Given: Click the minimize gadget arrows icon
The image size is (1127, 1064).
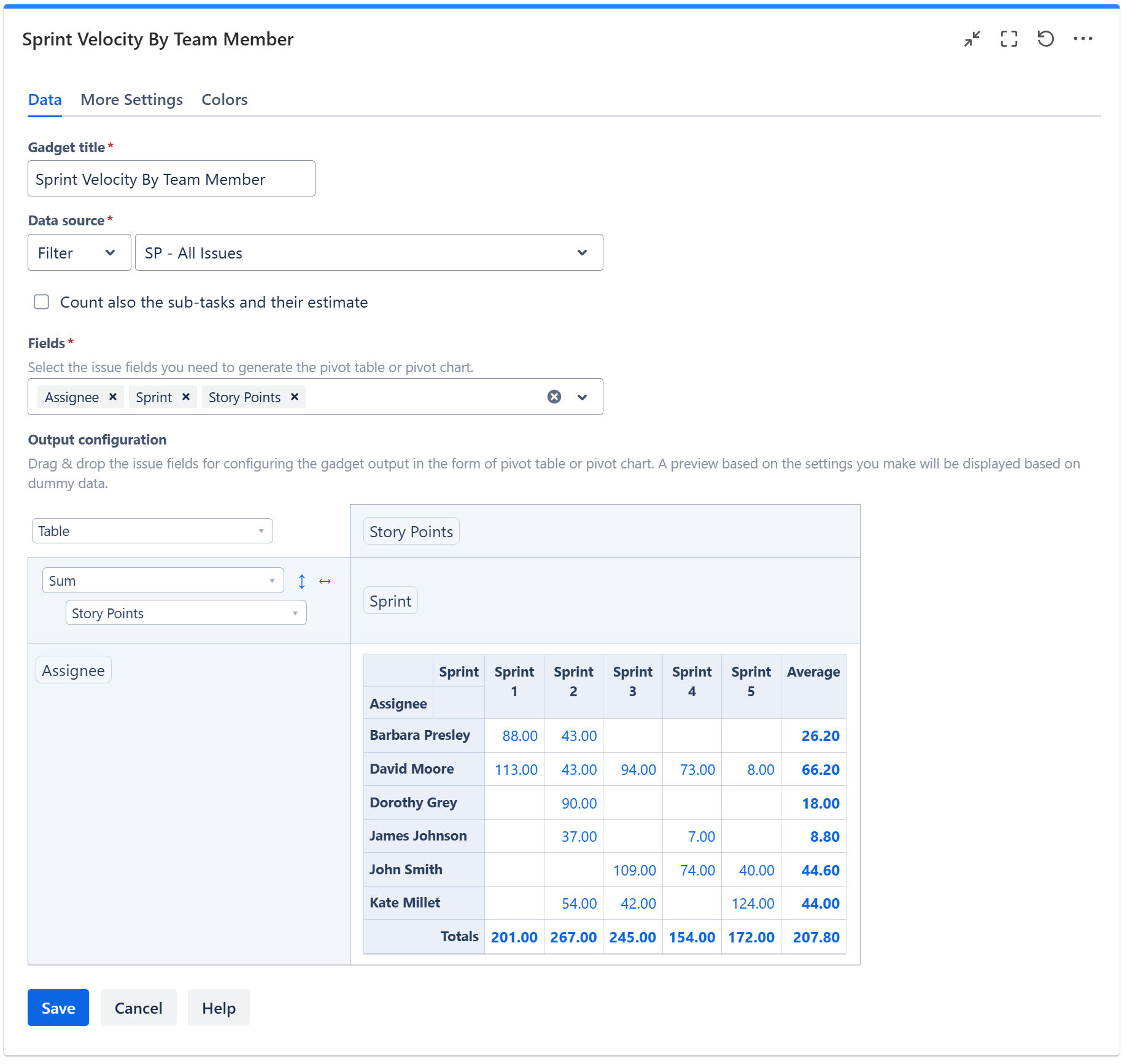Looking at the screenshot, I should pyautogui.click(x=972, y=39).
